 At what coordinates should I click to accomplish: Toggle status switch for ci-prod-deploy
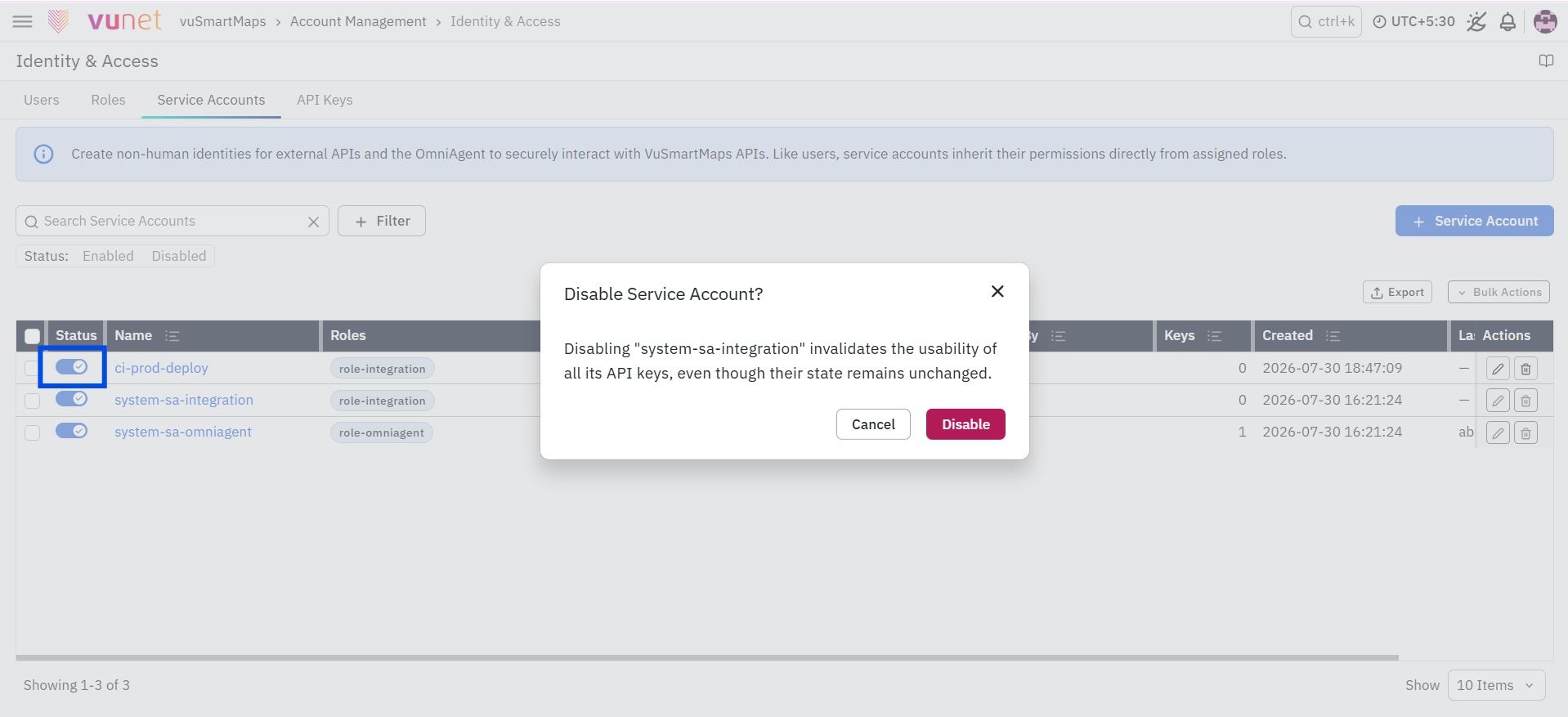coord(72,367)
